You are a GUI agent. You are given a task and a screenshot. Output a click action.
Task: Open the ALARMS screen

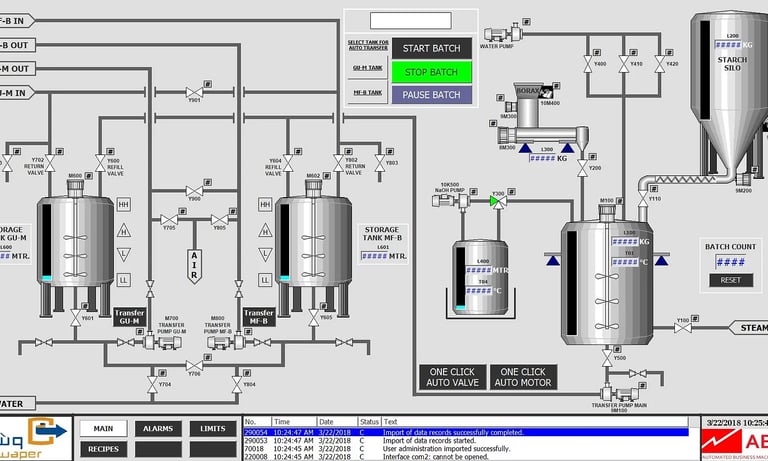pos(158,428)
